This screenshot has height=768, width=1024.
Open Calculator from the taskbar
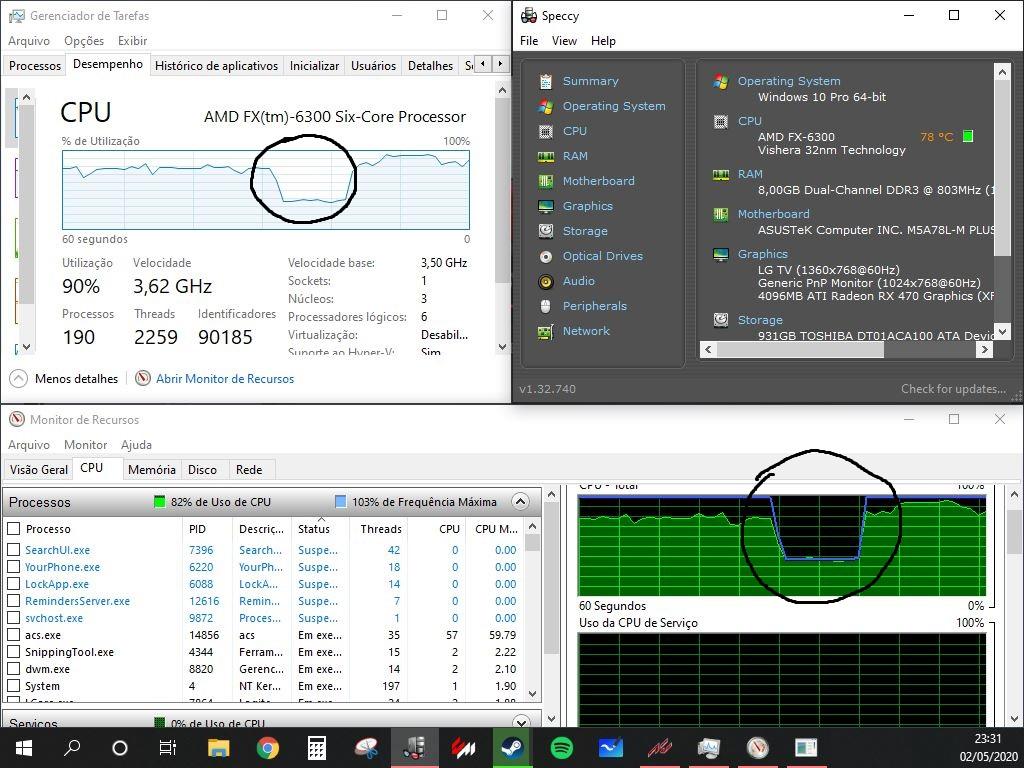pyautogui.click(x=317, y=748)
